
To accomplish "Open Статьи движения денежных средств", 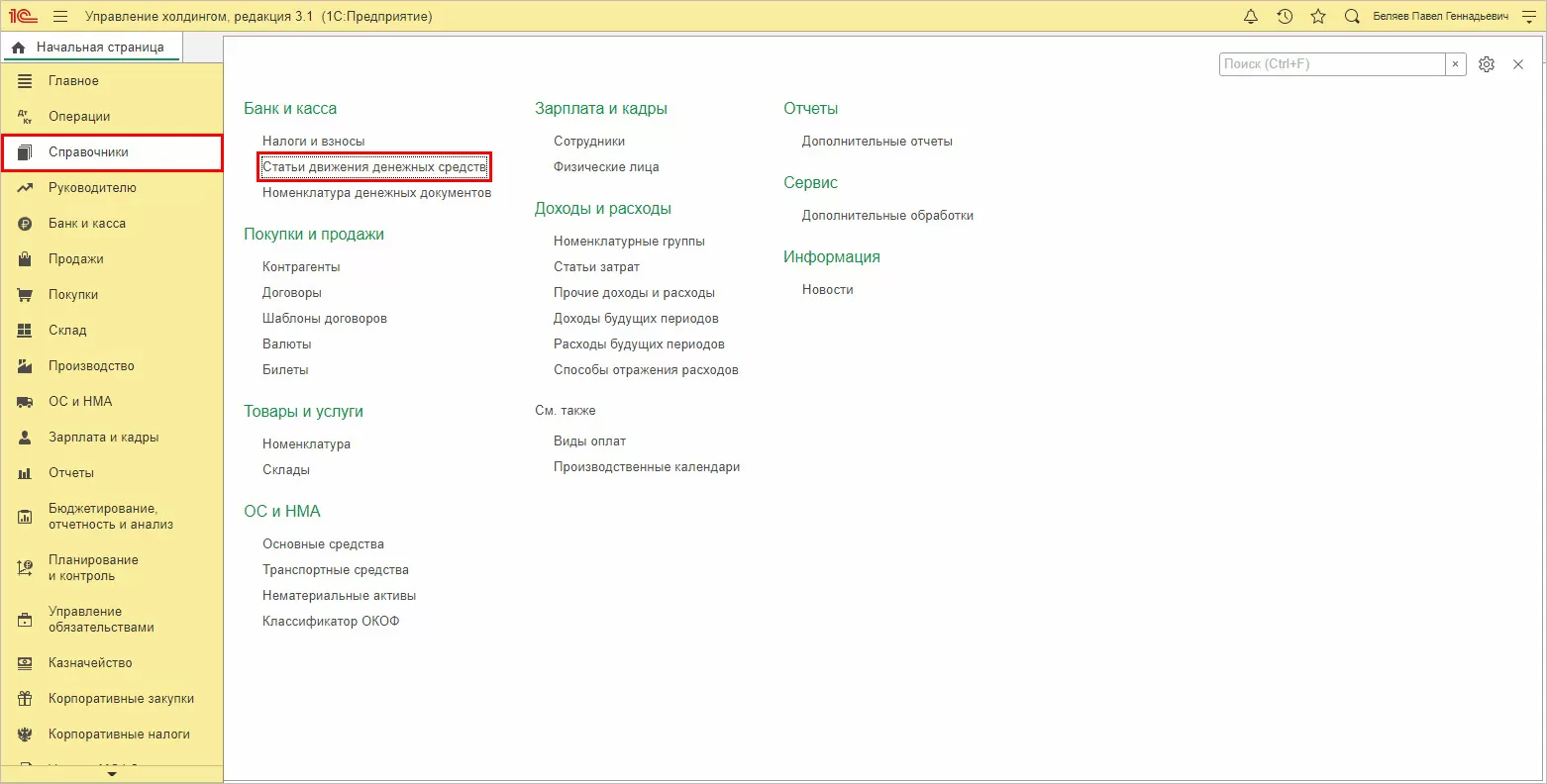I will point(374,167).
